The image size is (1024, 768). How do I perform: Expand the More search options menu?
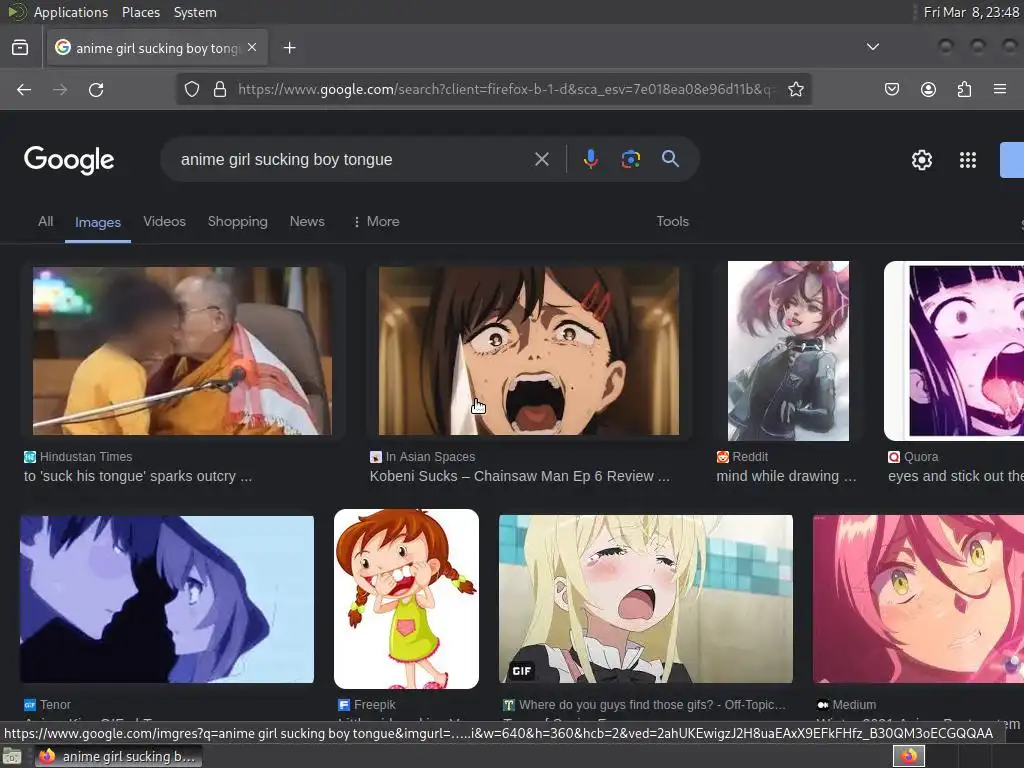376,221
